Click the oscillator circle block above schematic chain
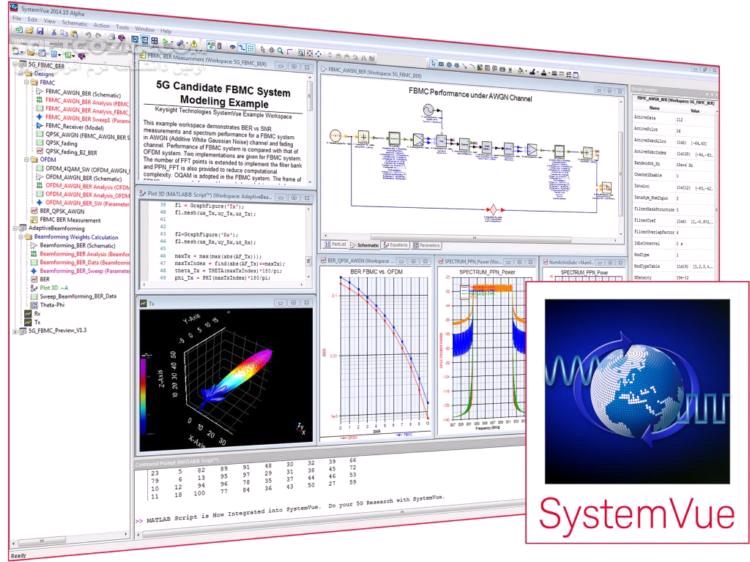 click(428, 110)
